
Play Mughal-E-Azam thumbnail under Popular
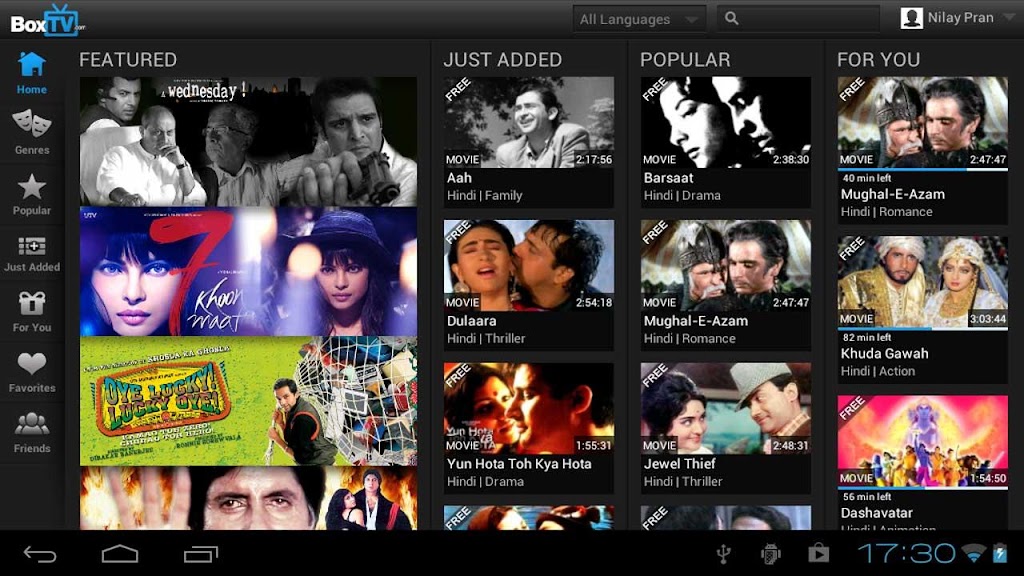[726, 265]
